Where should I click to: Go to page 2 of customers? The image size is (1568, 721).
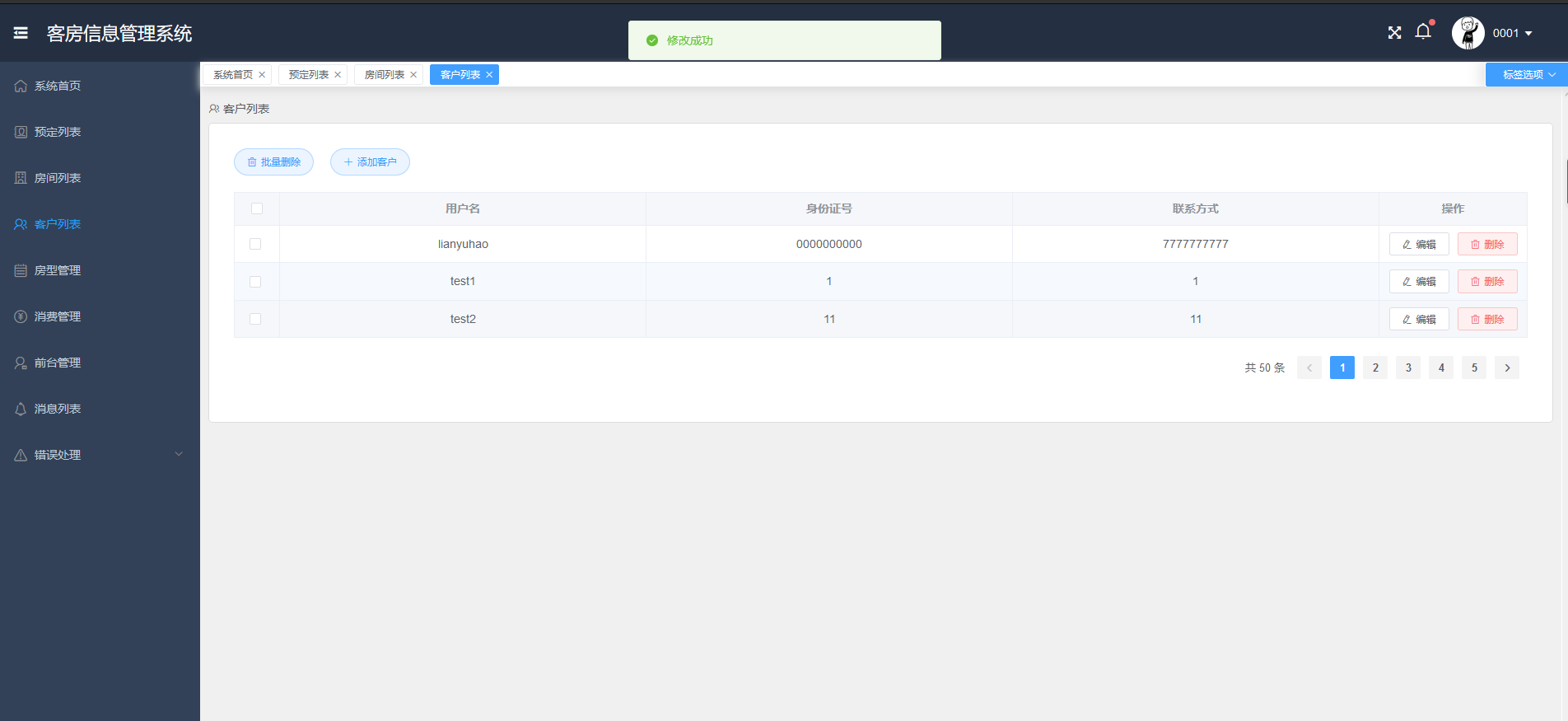(1375, 368)
